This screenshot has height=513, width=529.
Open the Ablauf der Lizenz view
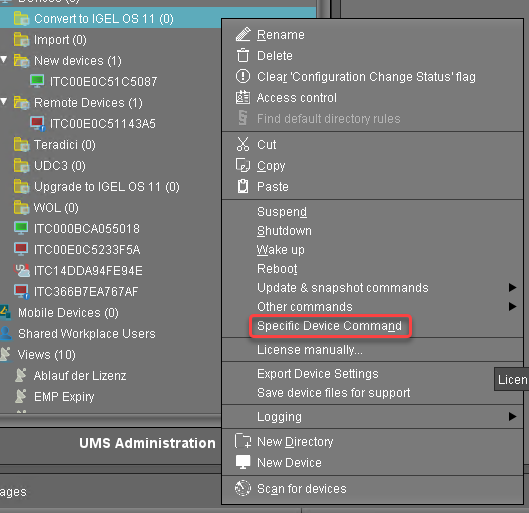pyautogui.click(x=80, y=376)
